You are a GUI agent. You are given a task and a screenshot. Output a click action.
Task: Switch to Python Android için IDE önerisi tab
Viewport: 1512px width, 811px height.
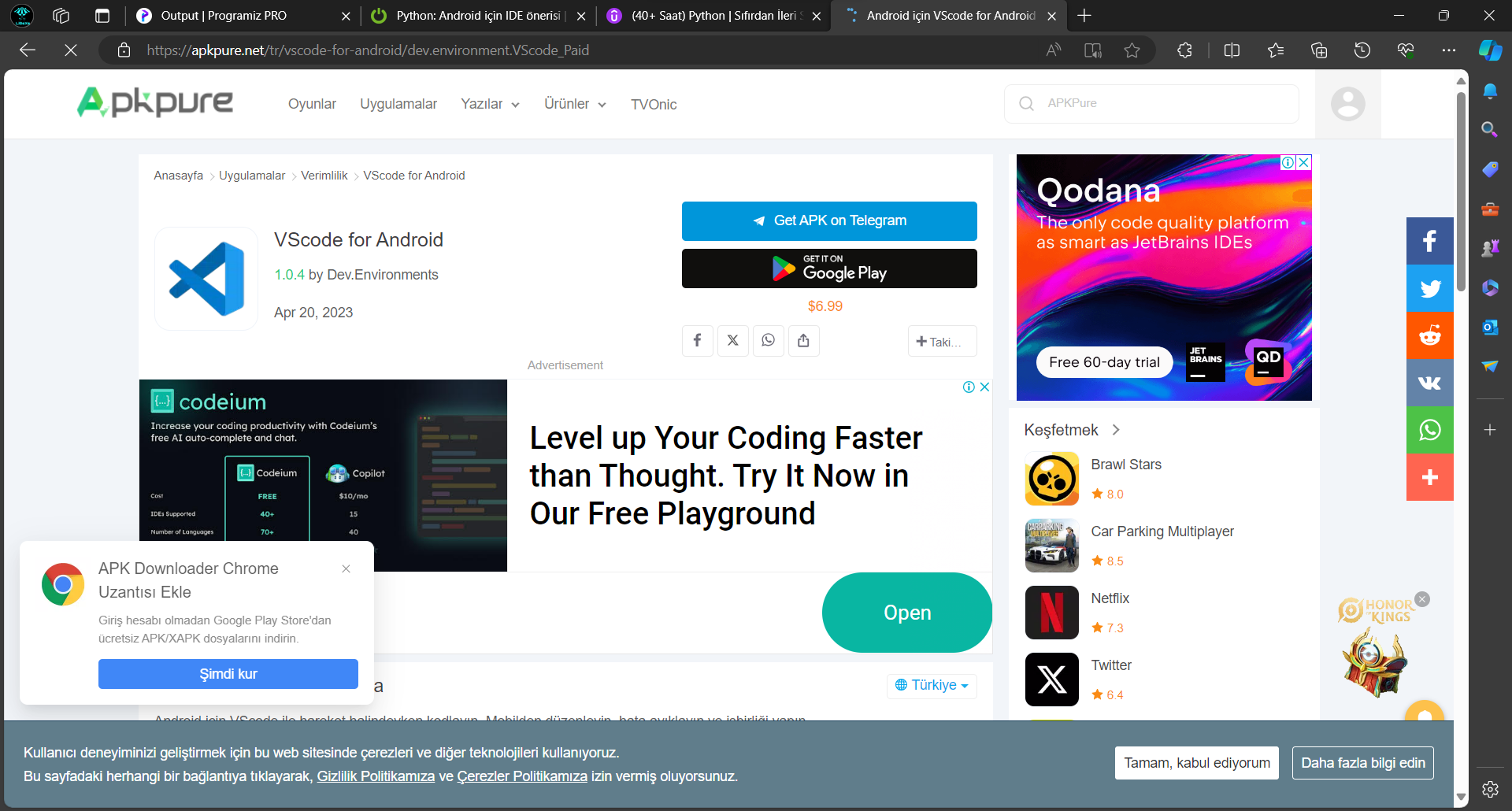click(x=478, y=16)
